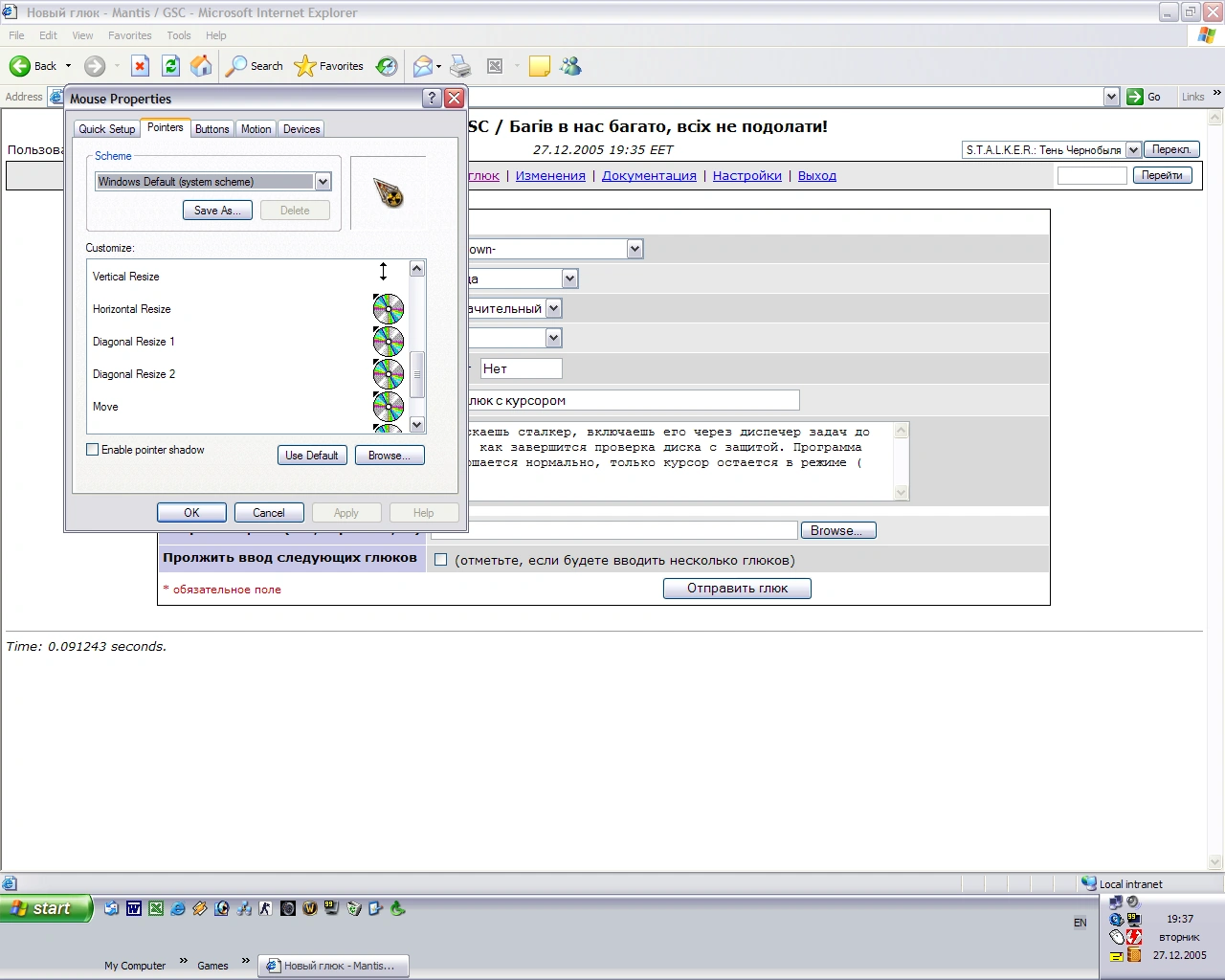The width and height of the screenshot is (1225, 980).
Task: Enable pointer shadow checkbox
Action: [93, 450]
